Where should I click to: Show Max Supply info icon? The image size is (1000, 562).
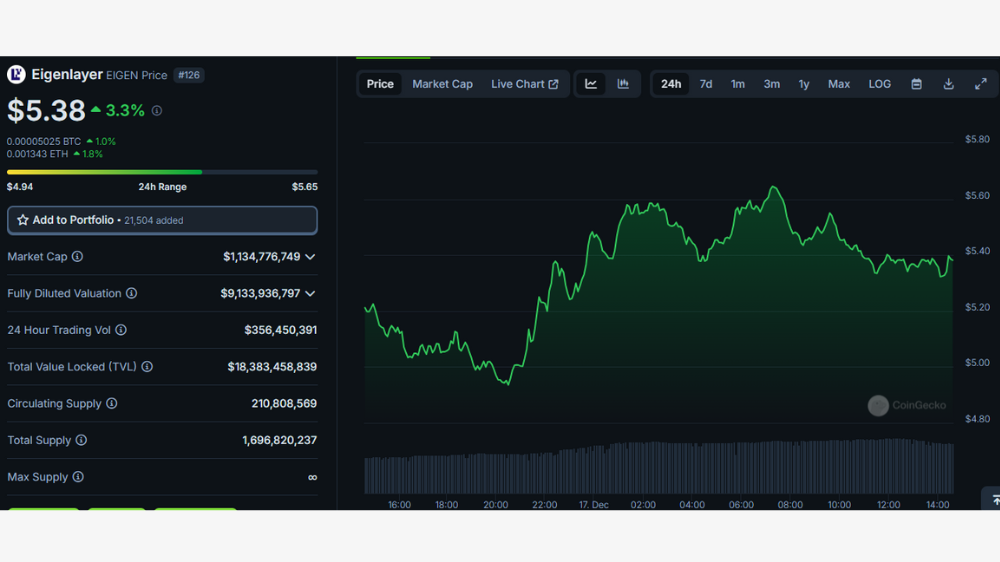click(78, 477)
